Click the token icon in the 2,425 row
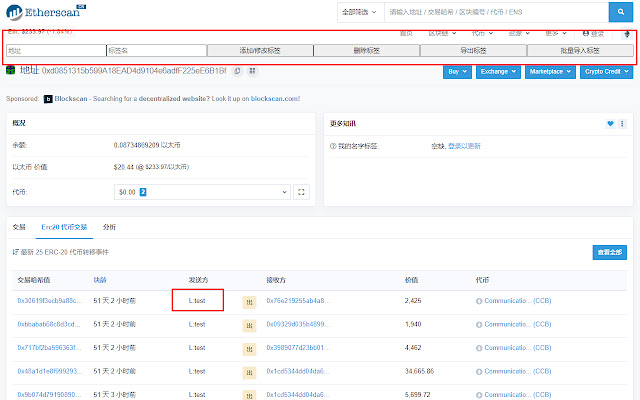Viewport: 640px width, 400px height. tap(479, 301)
